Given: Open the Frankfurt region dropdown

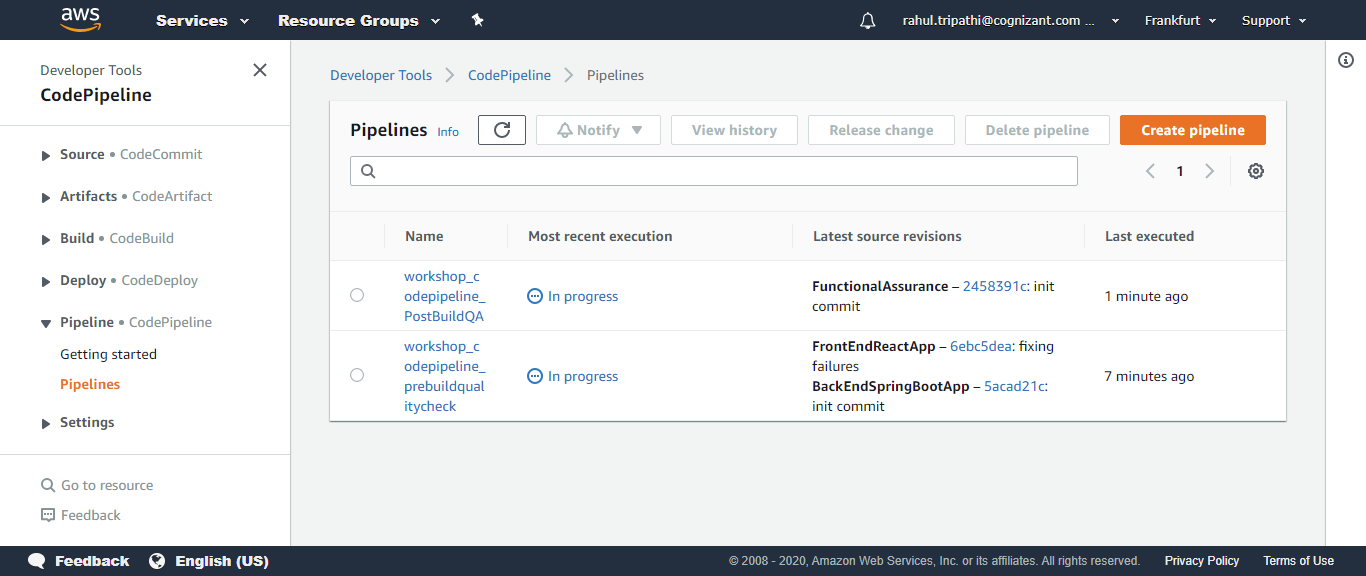Looking at the screenshot, I should click(x=1181, y=20).
